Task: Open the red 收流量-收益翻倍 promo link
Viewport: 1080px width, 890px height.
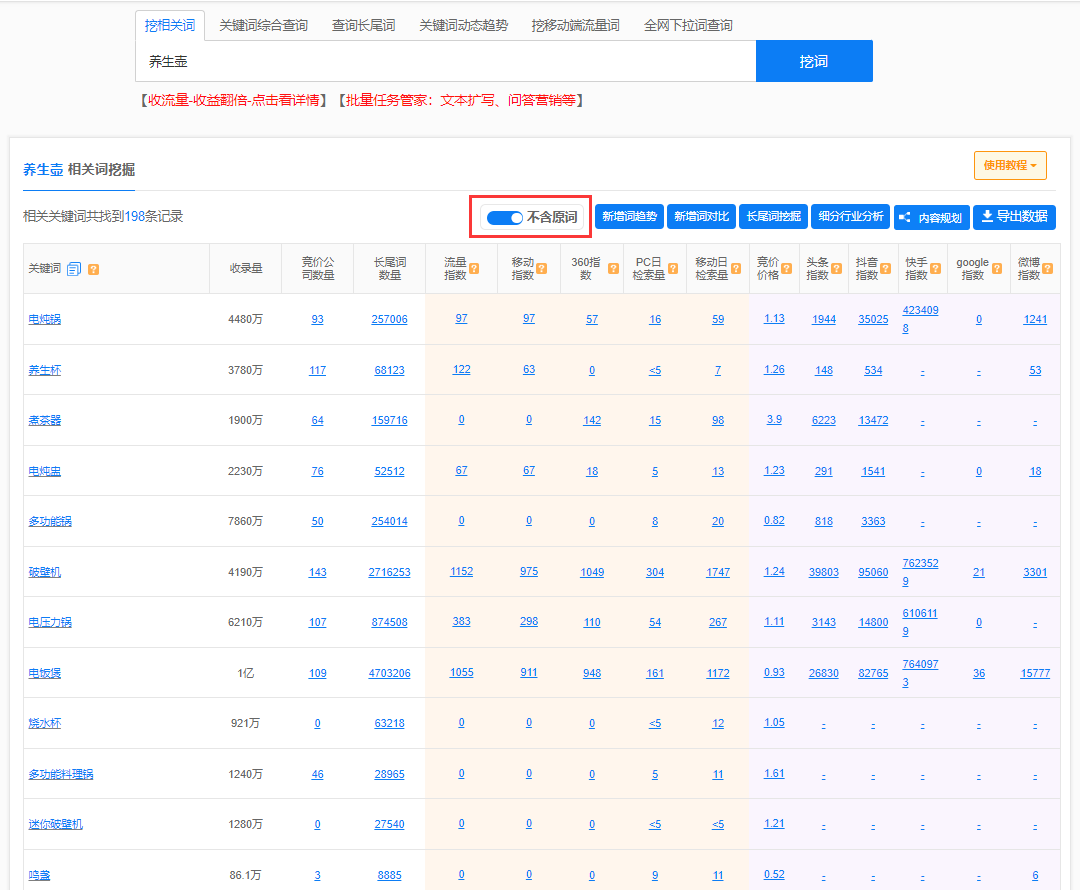Action: click(233, 101)
